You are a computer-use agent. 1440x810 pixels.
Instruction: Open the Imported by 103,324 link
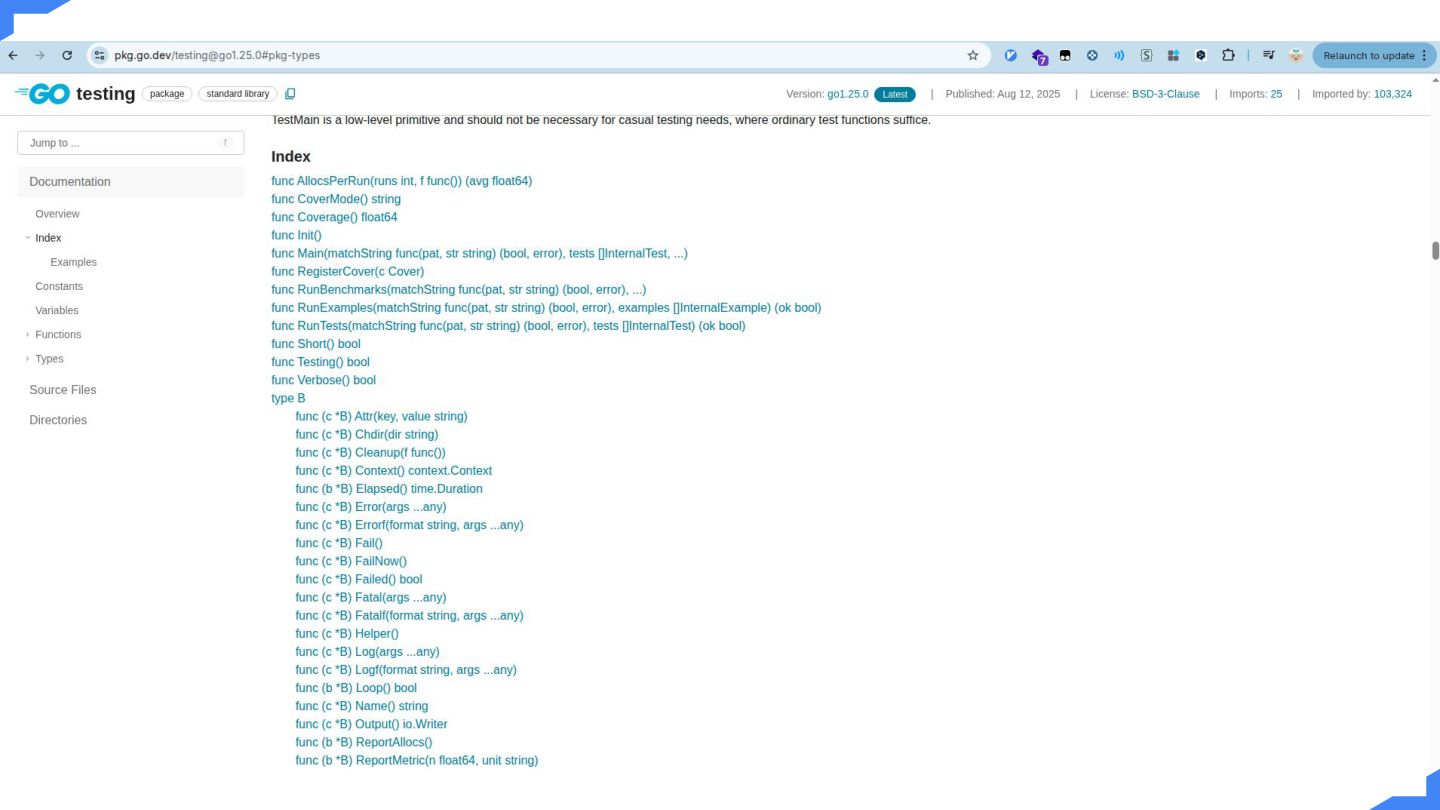[1362, 94]
